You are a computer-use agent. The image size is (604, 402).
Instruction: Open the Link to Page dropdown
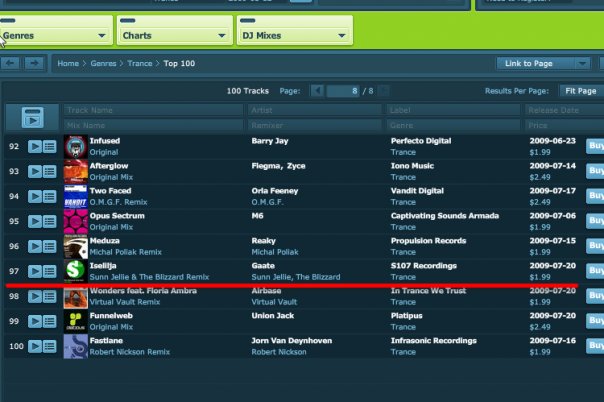coord(542,63)
